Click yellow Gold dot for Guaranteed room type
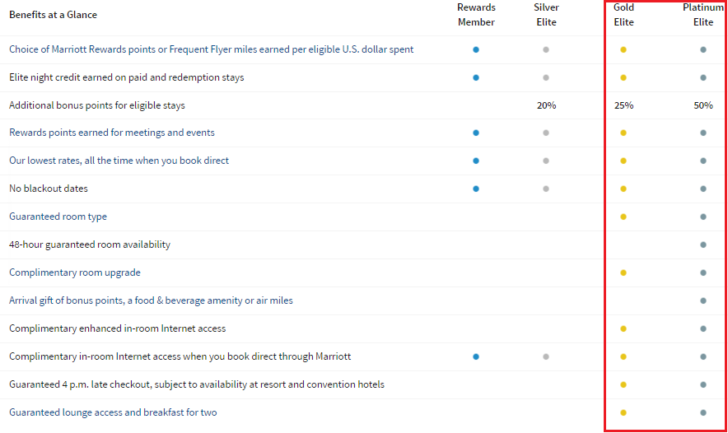 [x=624, y=217]
